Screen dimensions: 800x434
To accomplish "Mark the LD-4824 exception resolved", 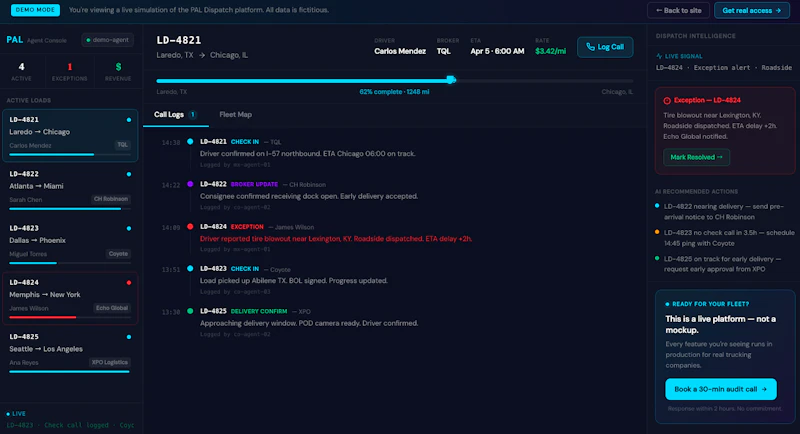I will [x=696, y=157].
